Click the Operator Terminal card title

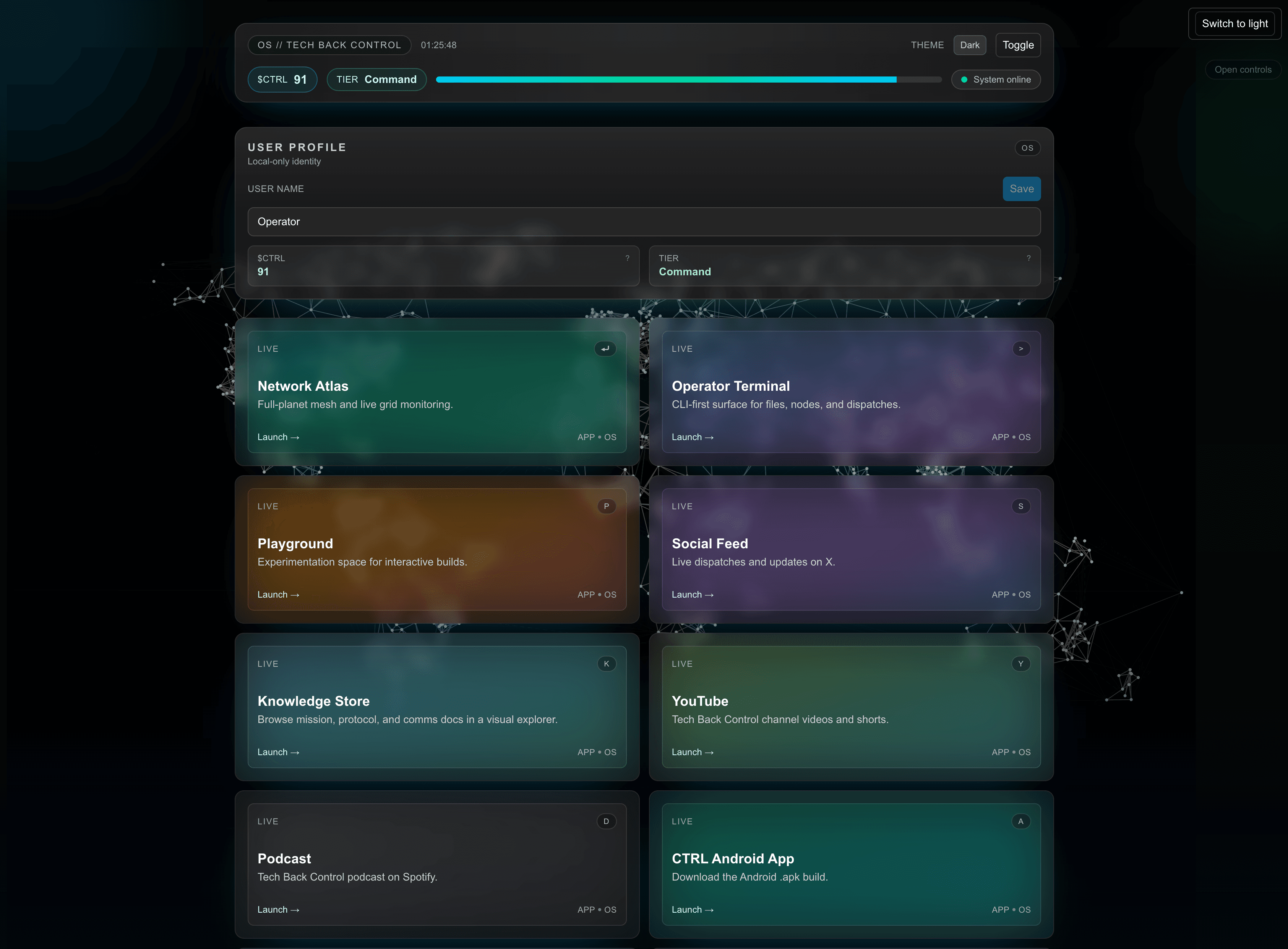[730, 386]
